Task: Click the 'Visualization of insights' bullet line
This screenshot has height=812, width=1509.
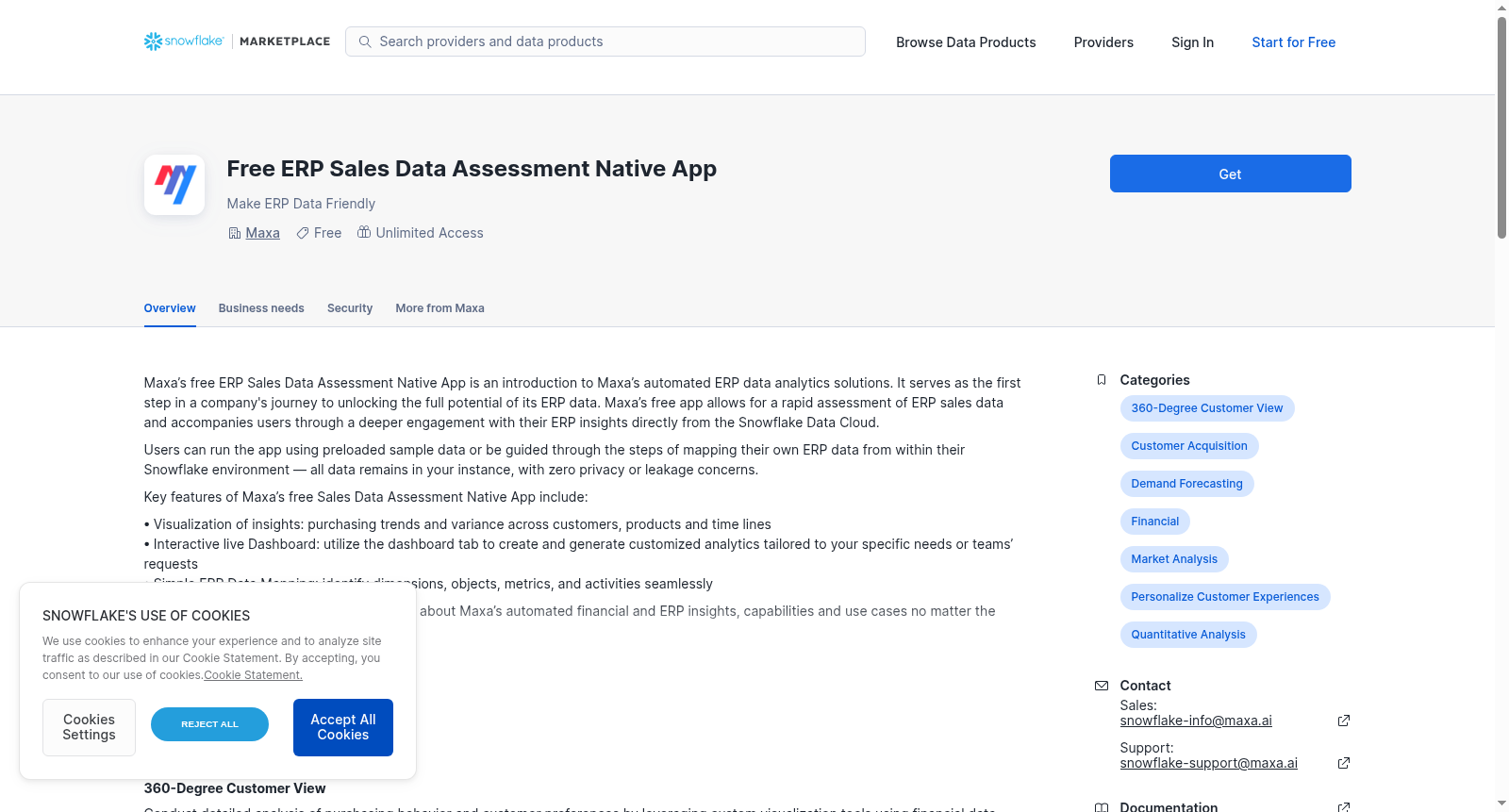Action: 457,524
